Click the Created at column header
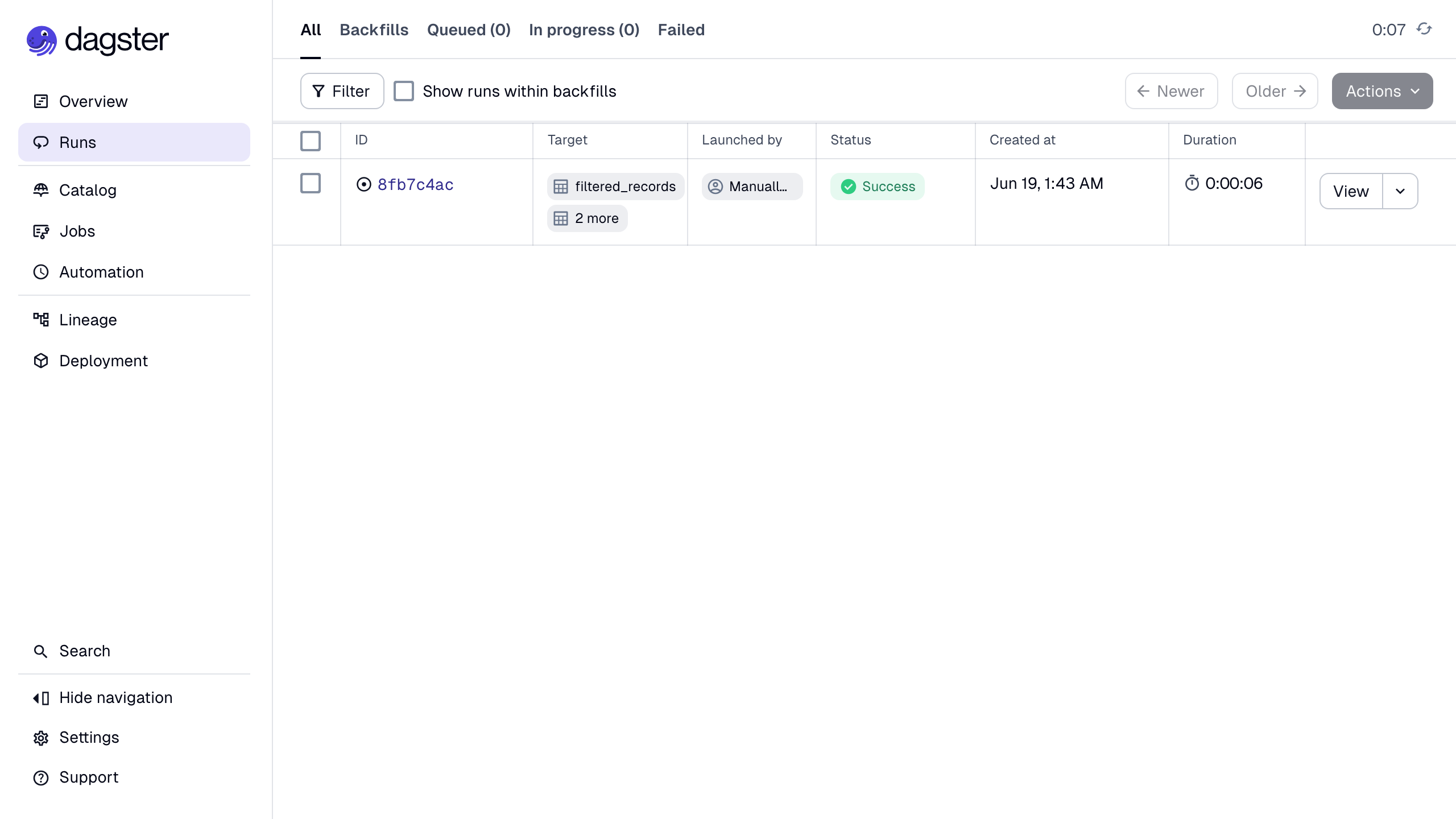1456x819 pixels. click(1022, 140)
